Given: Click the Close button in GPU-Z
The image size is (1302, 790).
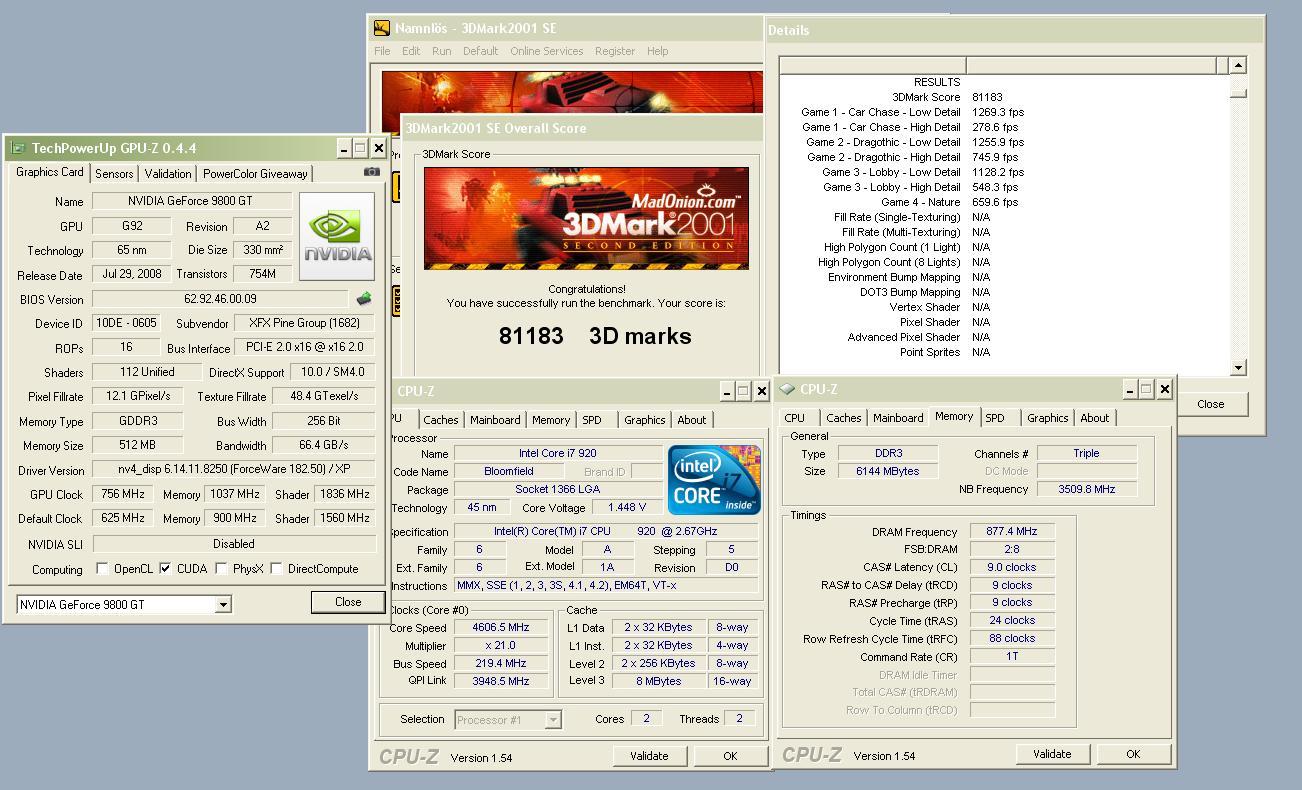Looking at the screenshot, I should pos(348,602).
